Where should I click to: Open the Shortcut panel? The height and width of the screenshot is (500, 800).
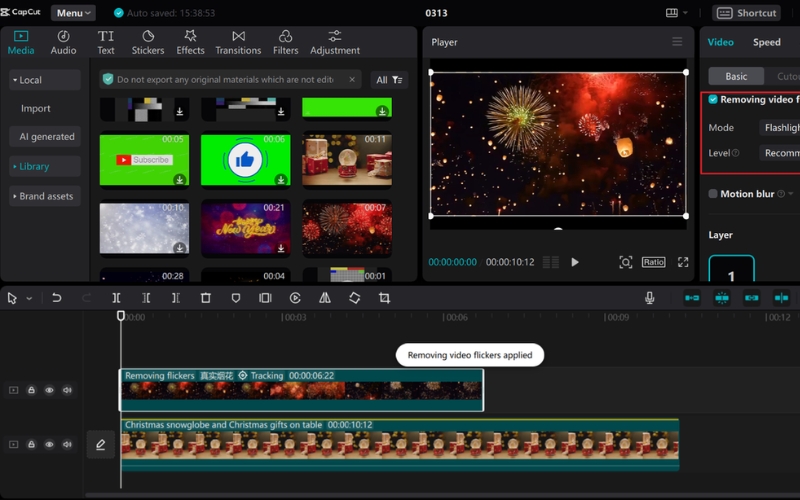point(746,13)
